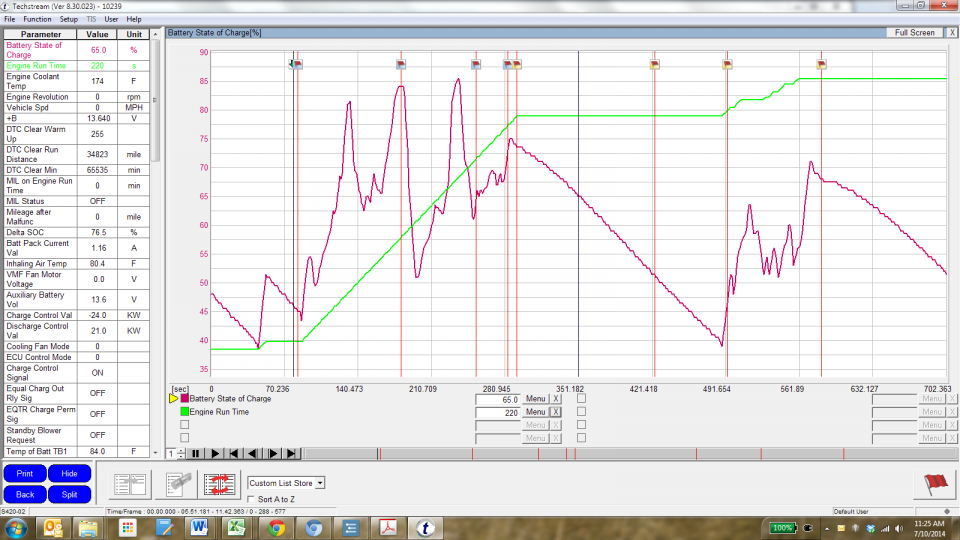Screen dimensions: 960x540
Task: Click the magenta Battery State of Charge swatch
Action: tap(185, 398)
